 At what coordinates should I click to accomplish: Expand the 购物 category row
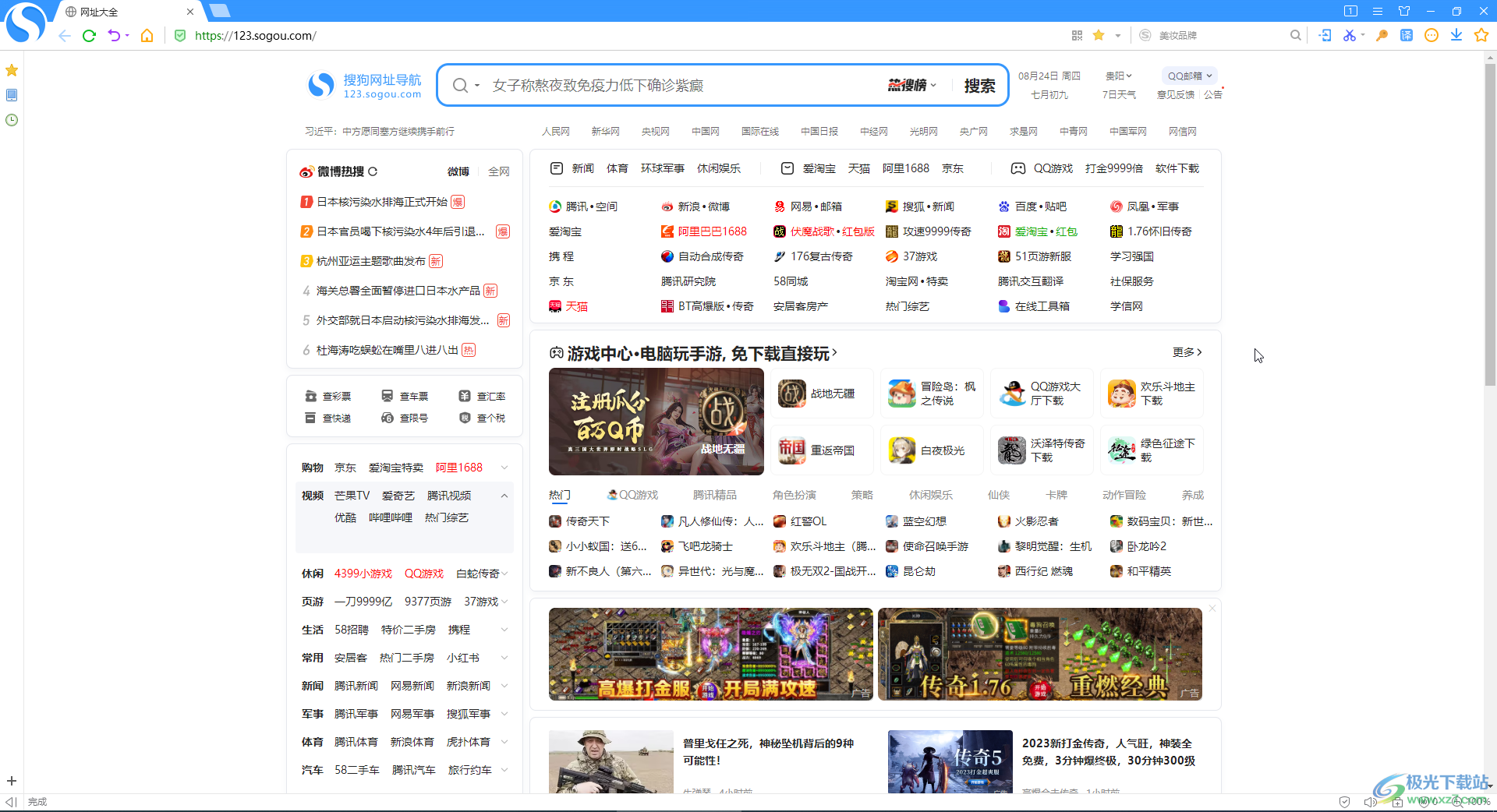pyautogui.click(x=504, y=468)
